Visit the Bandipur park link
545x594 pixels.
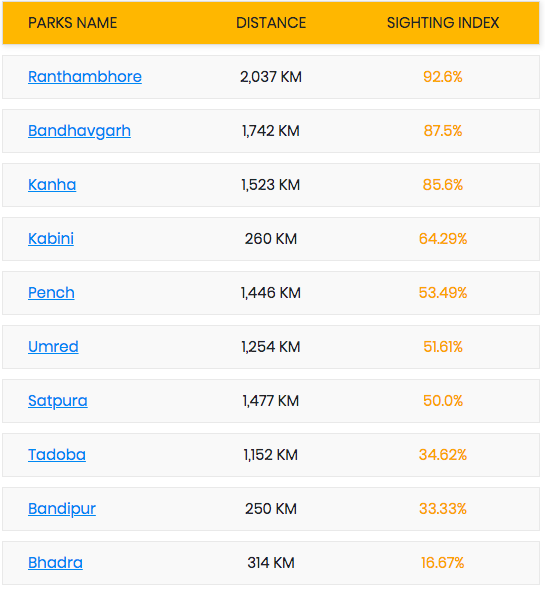(x=62, y=509)
